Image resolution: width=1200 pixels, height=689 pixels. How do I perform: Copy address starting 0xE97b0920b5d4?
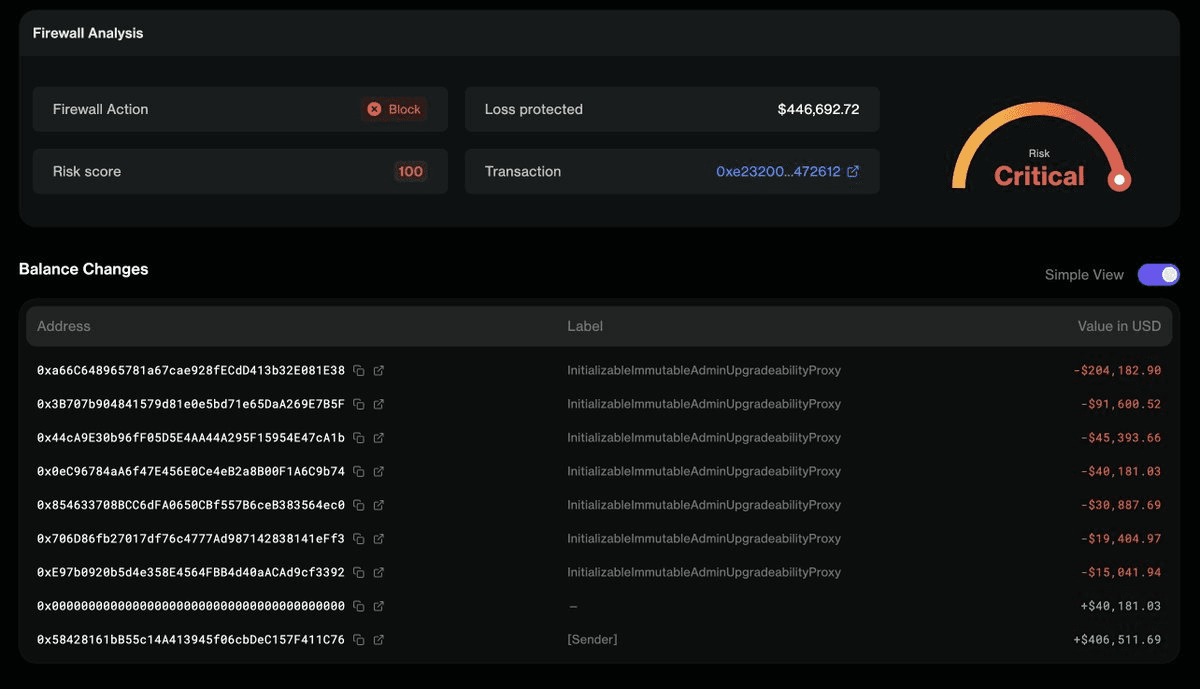pyautogui.click(x=359, y=573)
